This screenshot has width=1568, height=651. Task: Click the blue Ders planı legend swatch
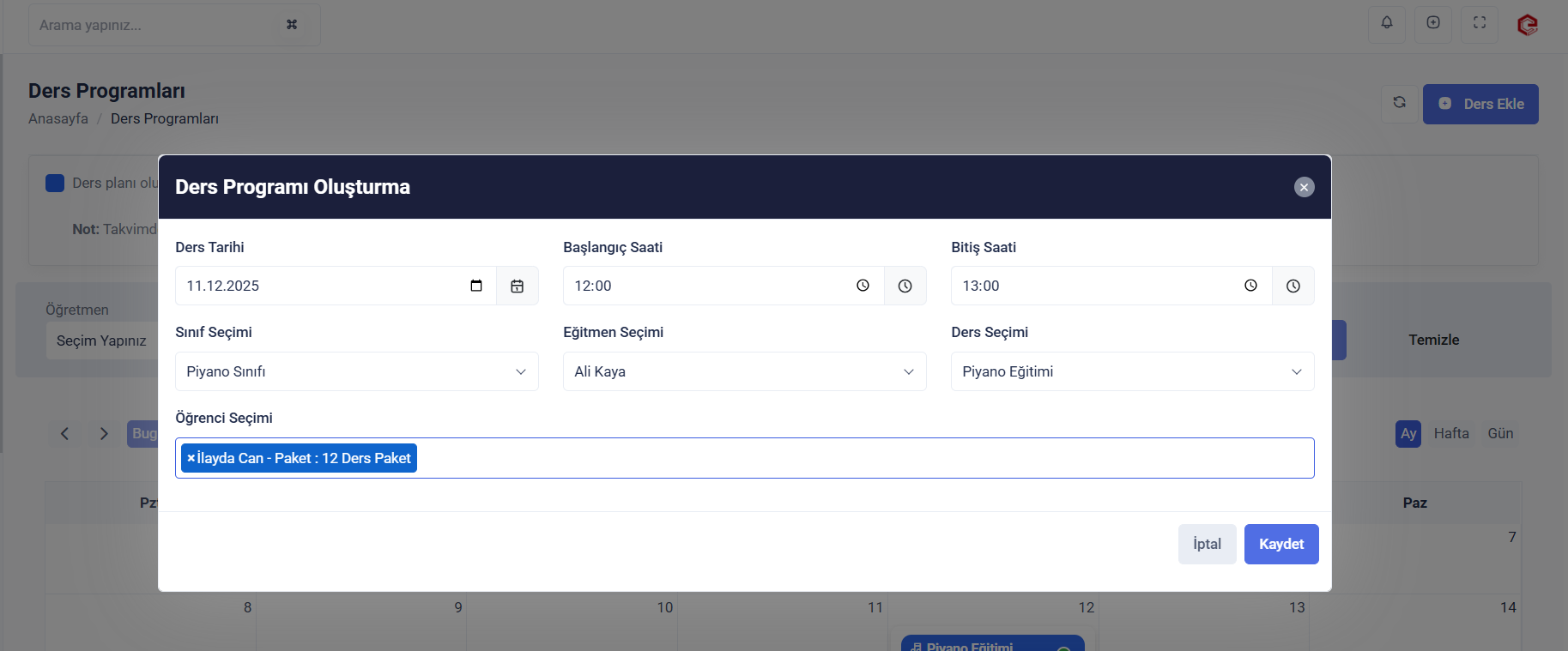pos(55,183)
